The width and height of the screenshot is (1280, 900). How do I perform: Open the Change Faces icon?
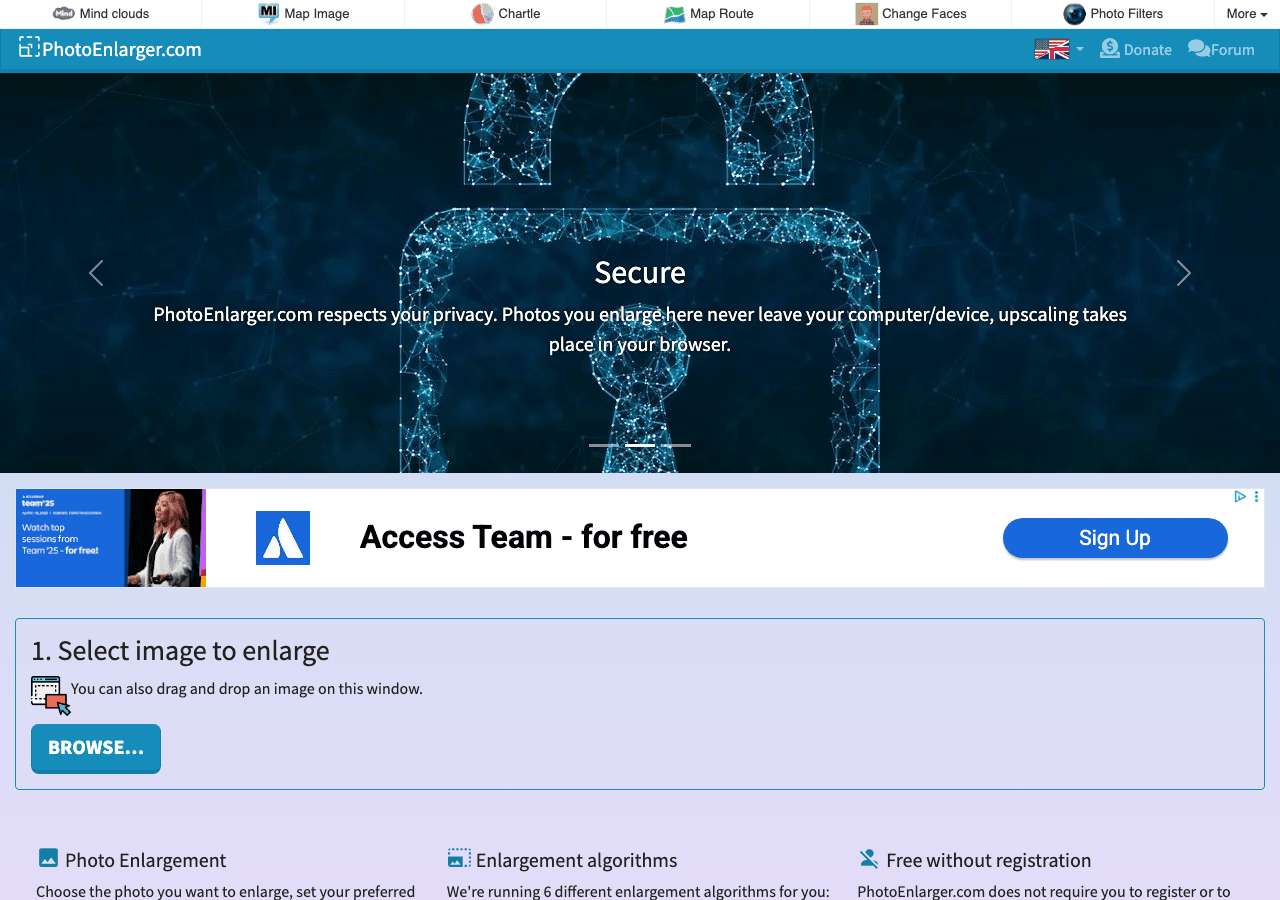click(x=867, y=14)
